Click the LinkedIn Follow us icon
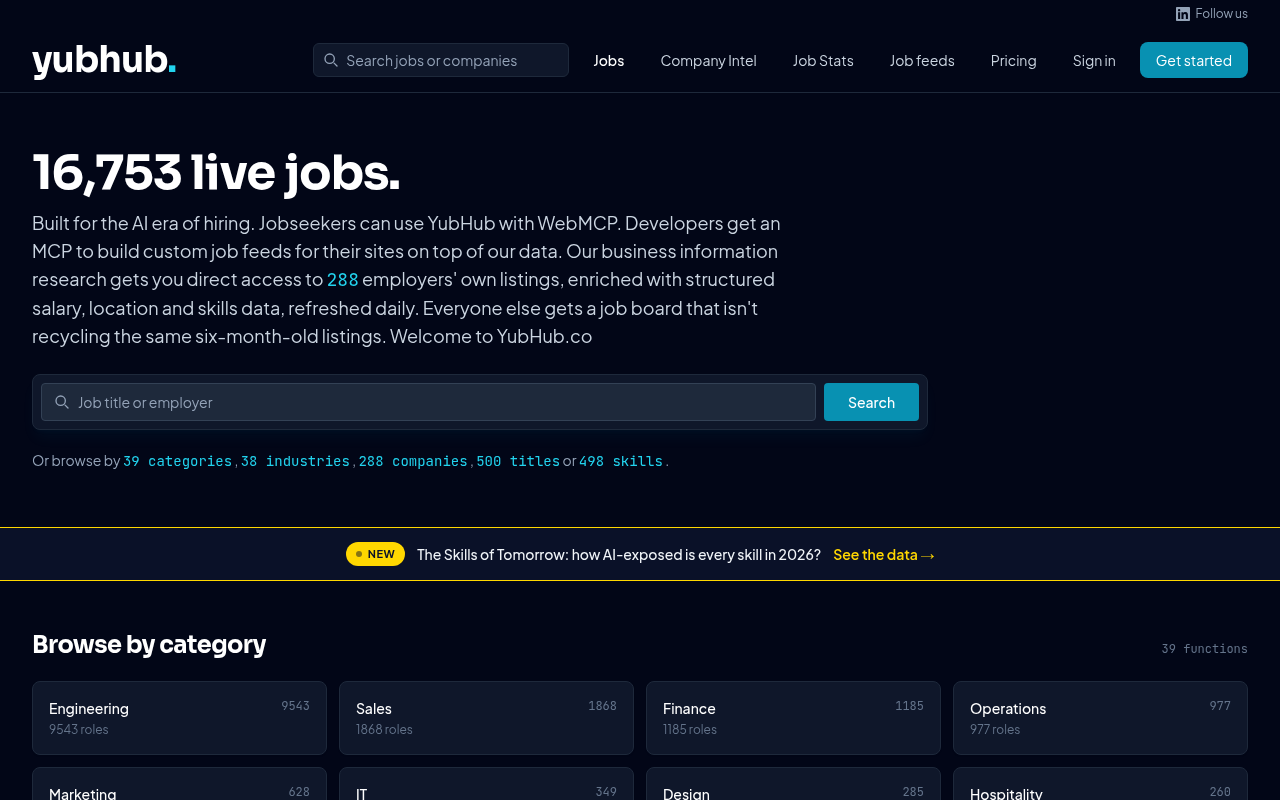1280x800 pixels. (x=1181, y=13)
